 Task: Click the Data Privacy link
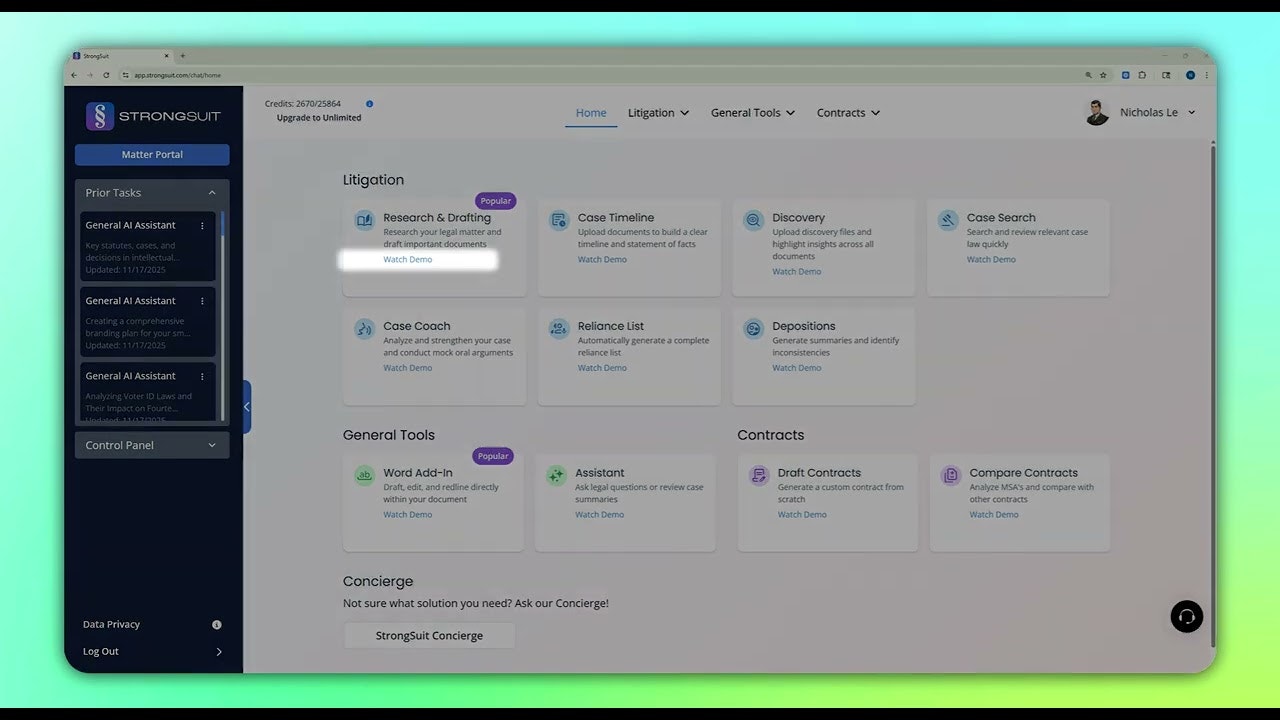(111, 625)
